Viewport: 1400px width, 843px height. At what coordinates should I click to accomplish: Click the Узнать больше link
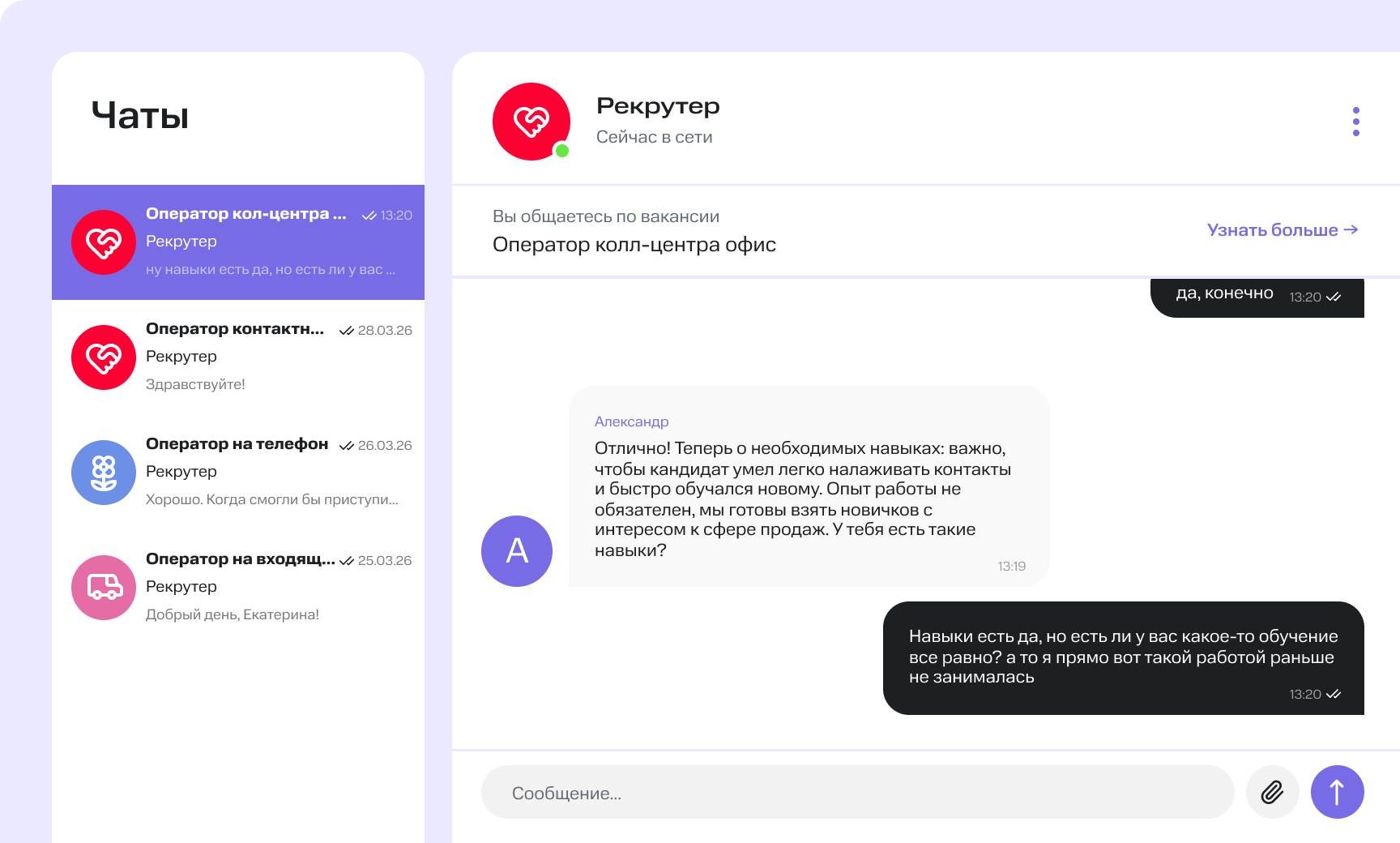(1282, 230)
